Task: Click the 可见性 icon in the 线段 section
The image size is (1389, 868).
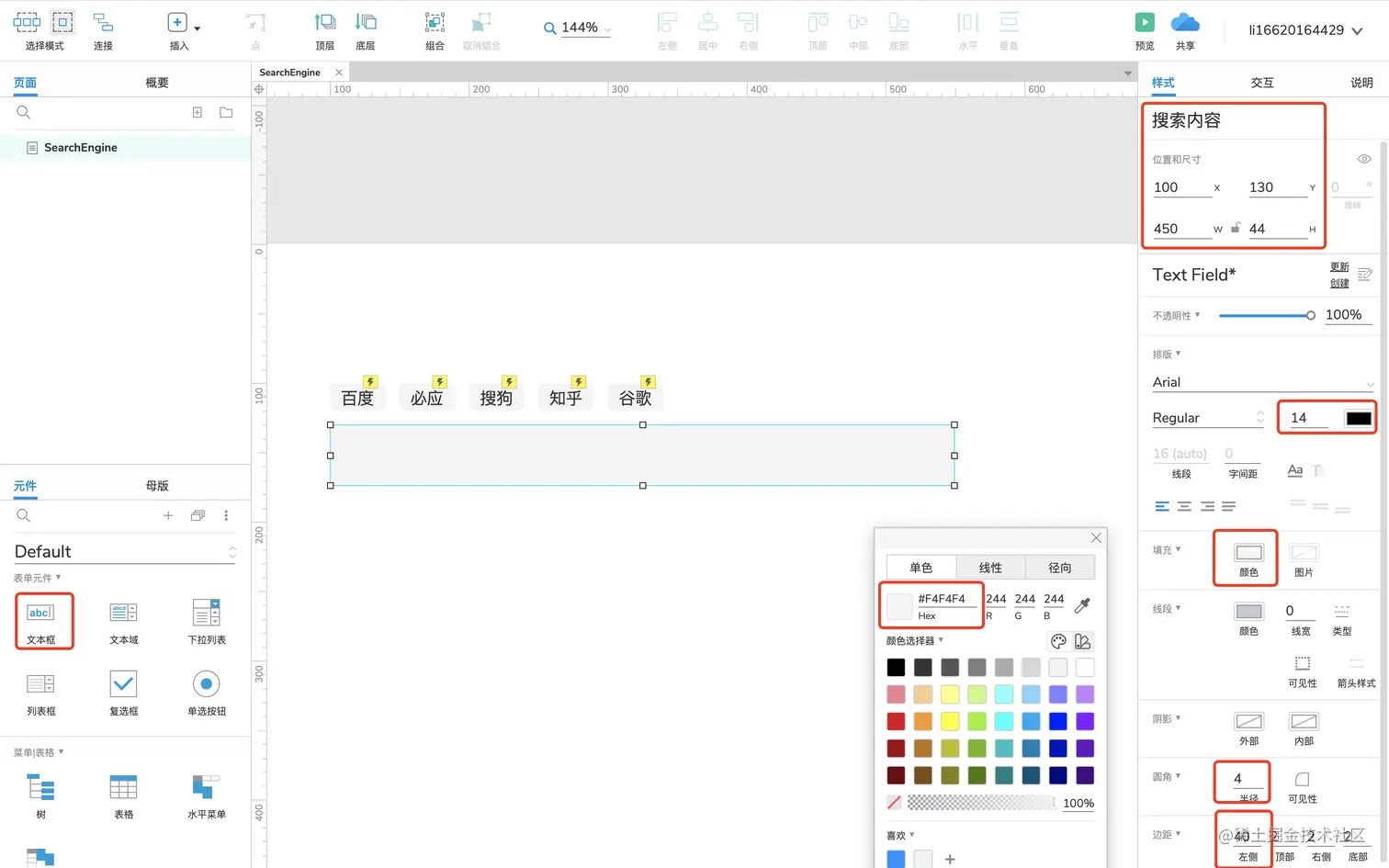Action: pyautogui.click(x=1302, y=663)
